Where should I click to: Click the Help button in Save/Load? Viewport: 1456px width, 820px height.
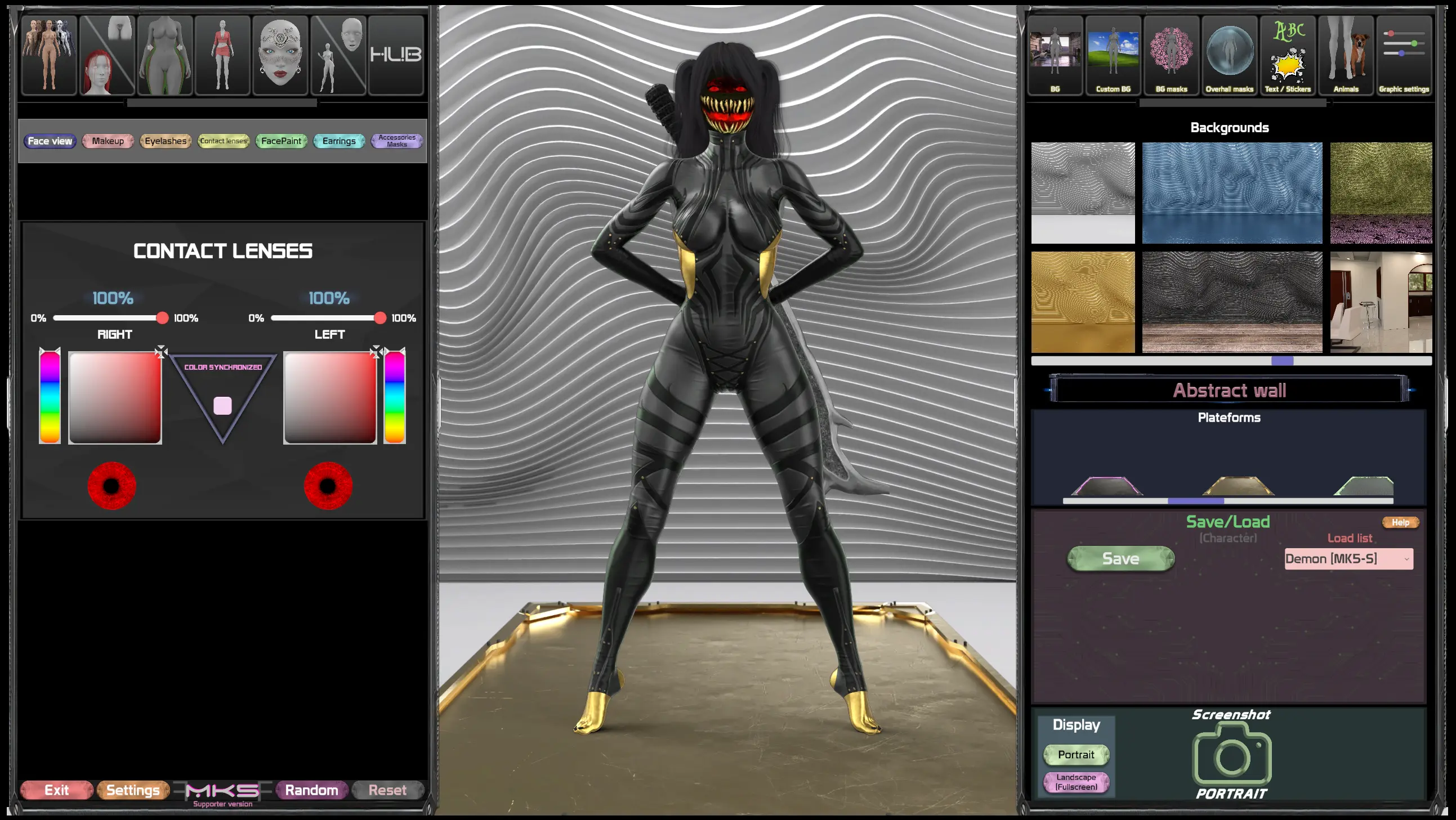[1400, 522]
